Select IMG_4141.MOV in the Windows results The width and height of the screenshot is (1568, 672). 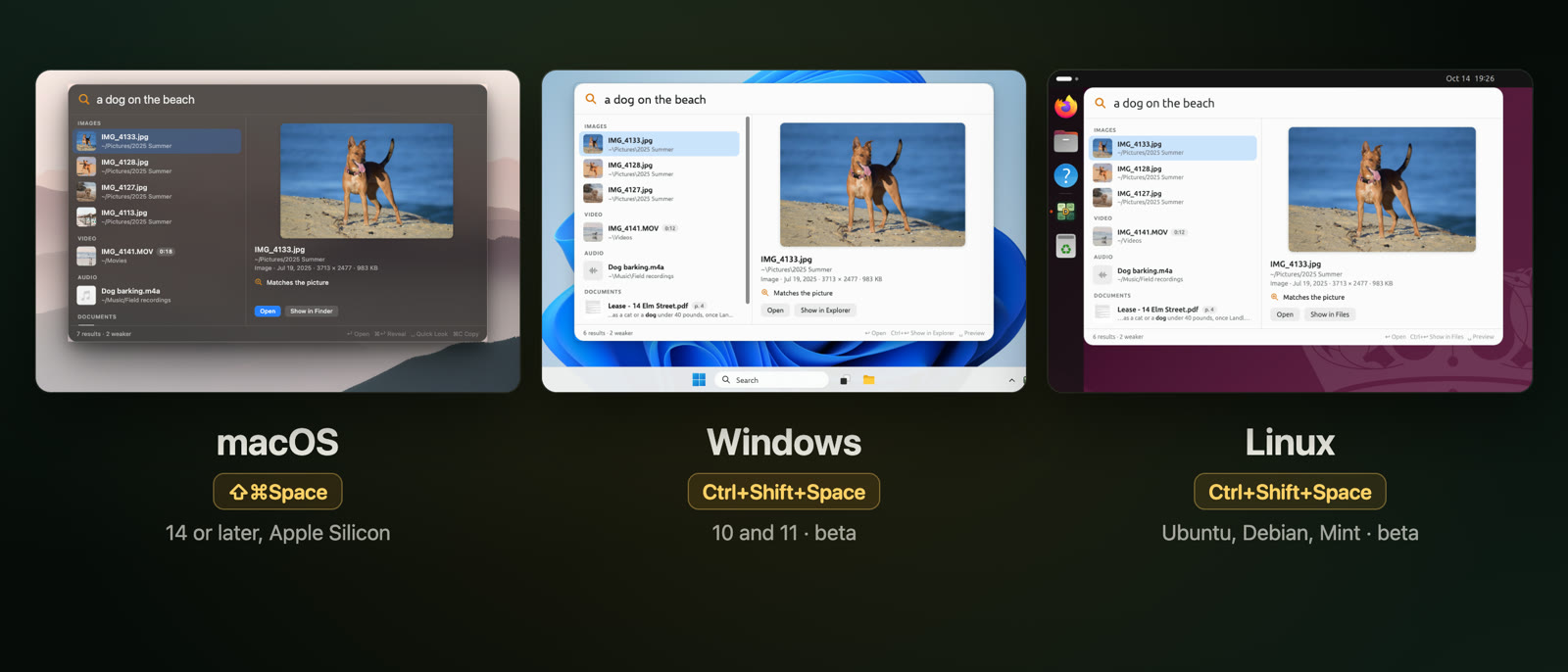click(x=661, y=232)
